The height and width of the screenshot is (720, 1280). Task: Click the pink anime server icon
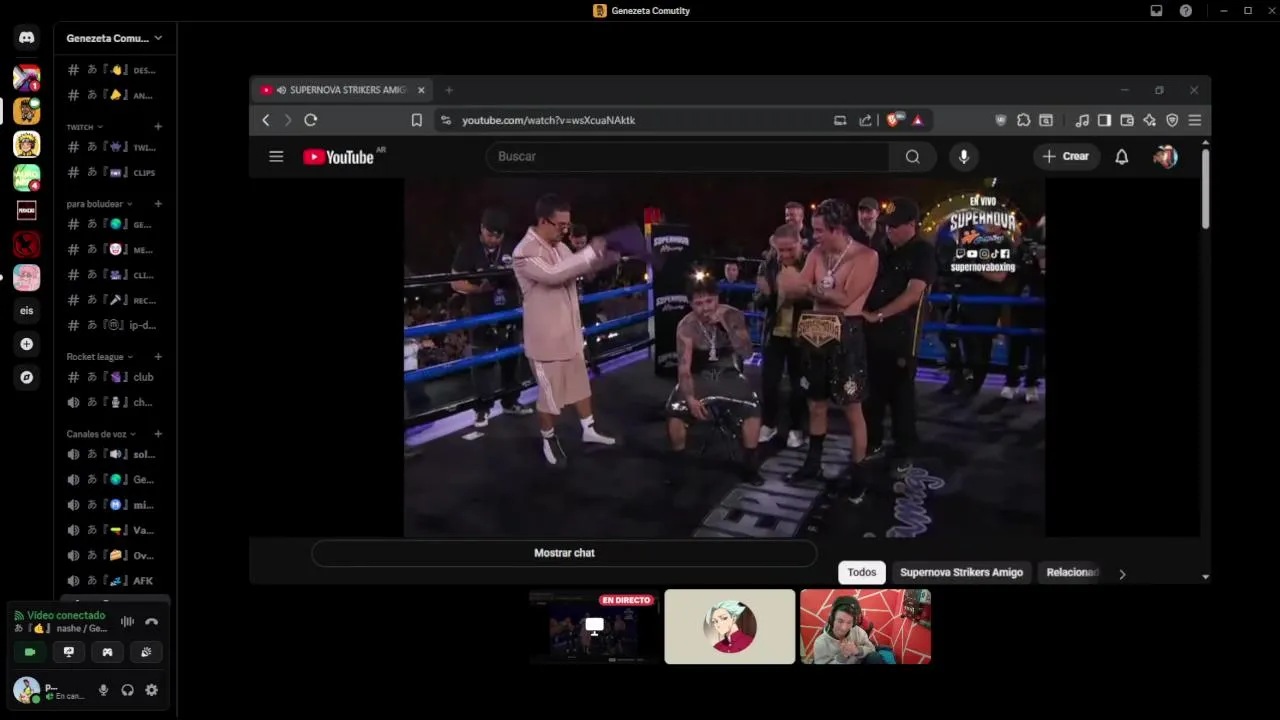(27, 277)
